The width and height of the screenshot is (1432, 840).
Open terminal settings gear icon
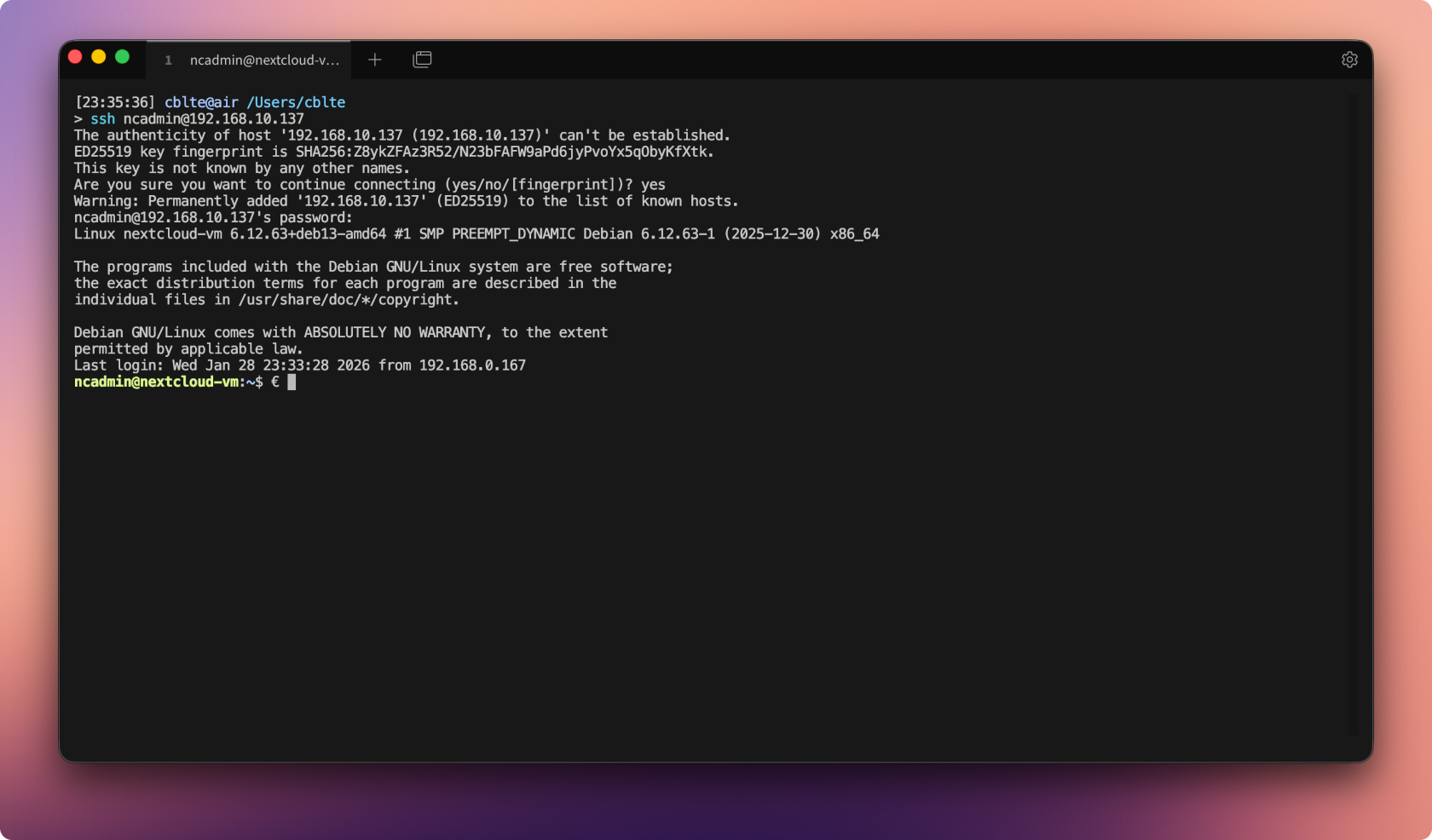pyautogui.click(x=1349, y=60)
